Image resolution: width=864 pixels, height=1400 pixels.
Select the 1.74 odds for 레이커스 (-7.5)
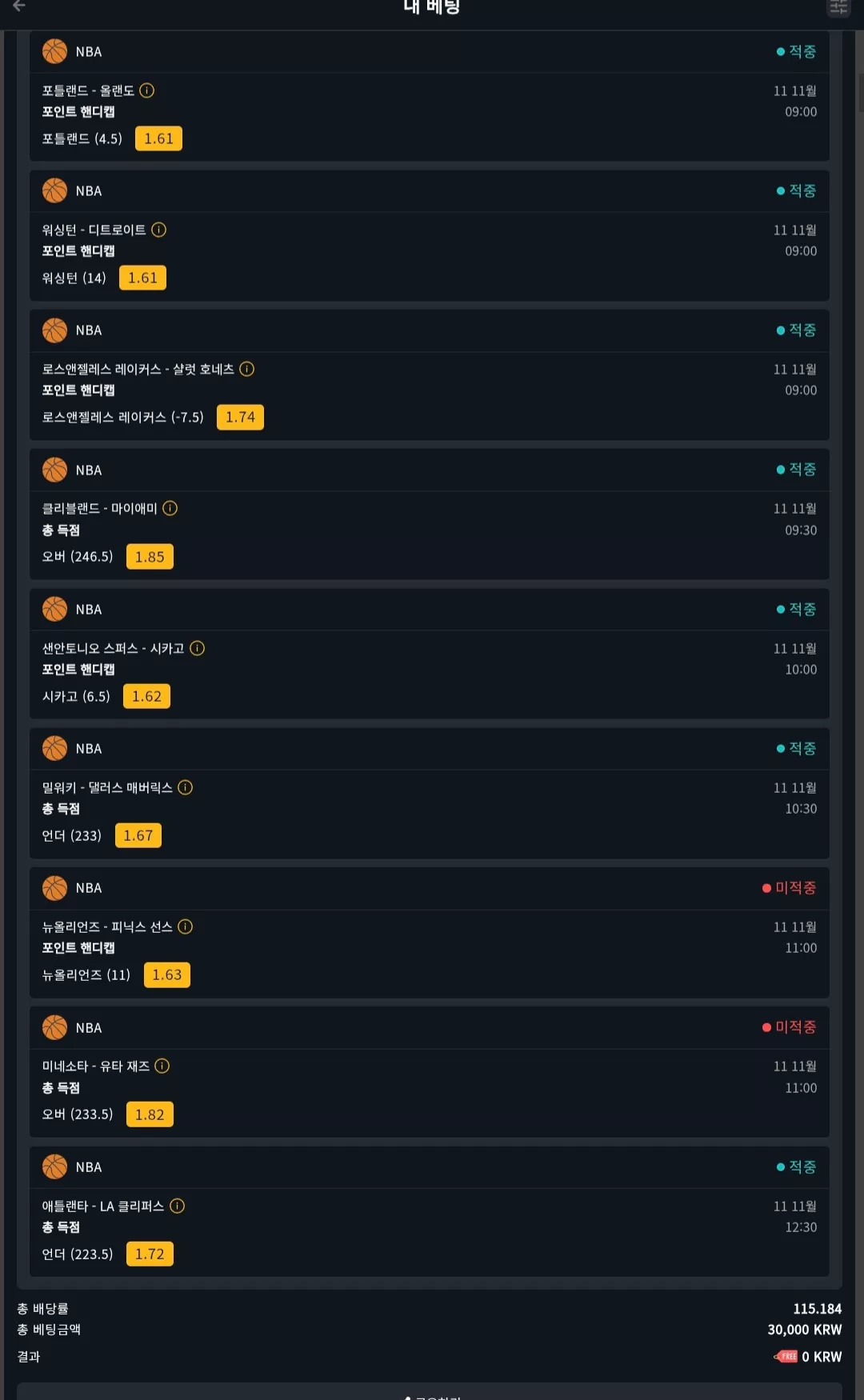(x=240, y=417)
